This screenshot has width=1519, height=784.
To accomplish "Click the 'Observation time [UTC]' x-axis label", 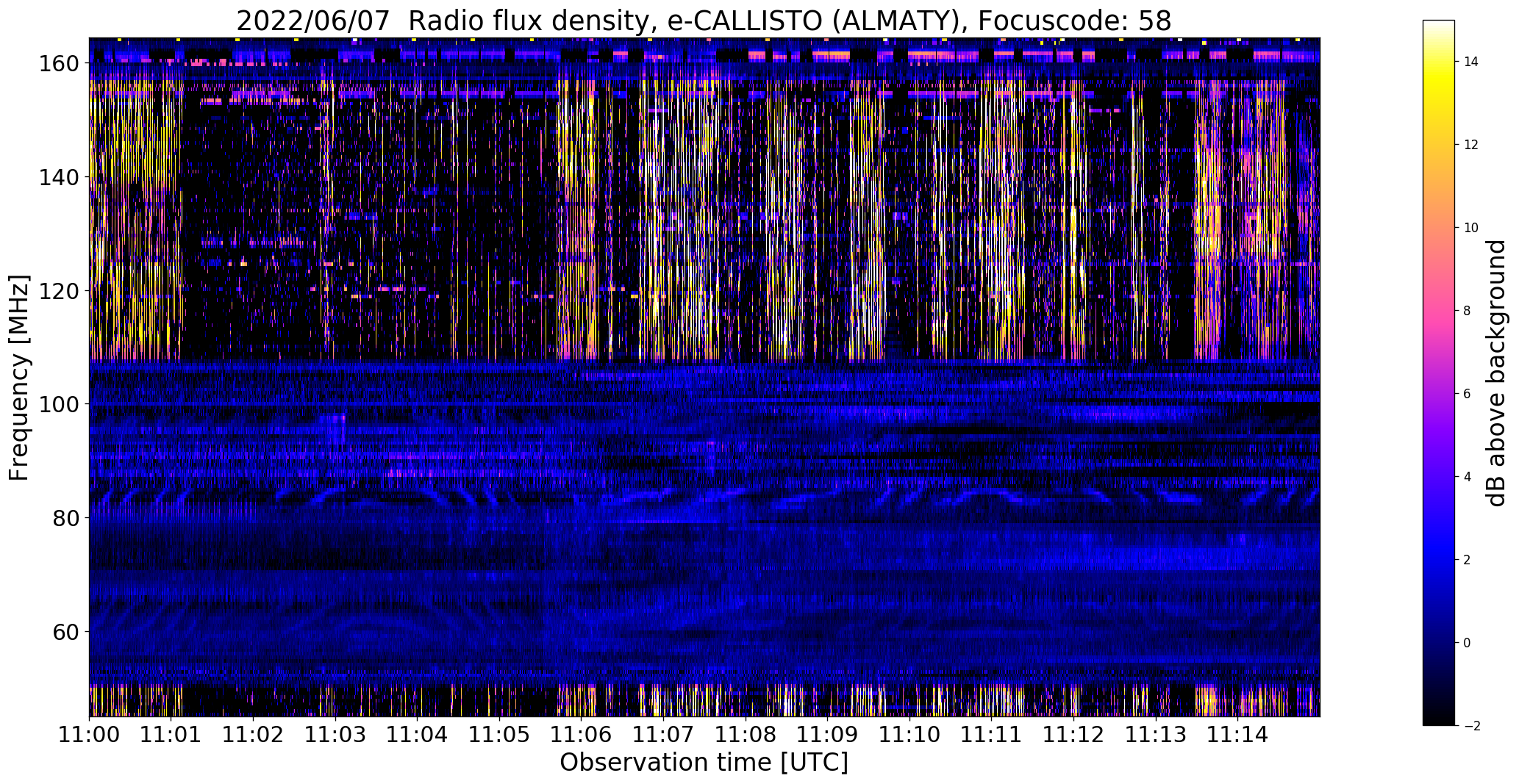I will tap(704, 763).
